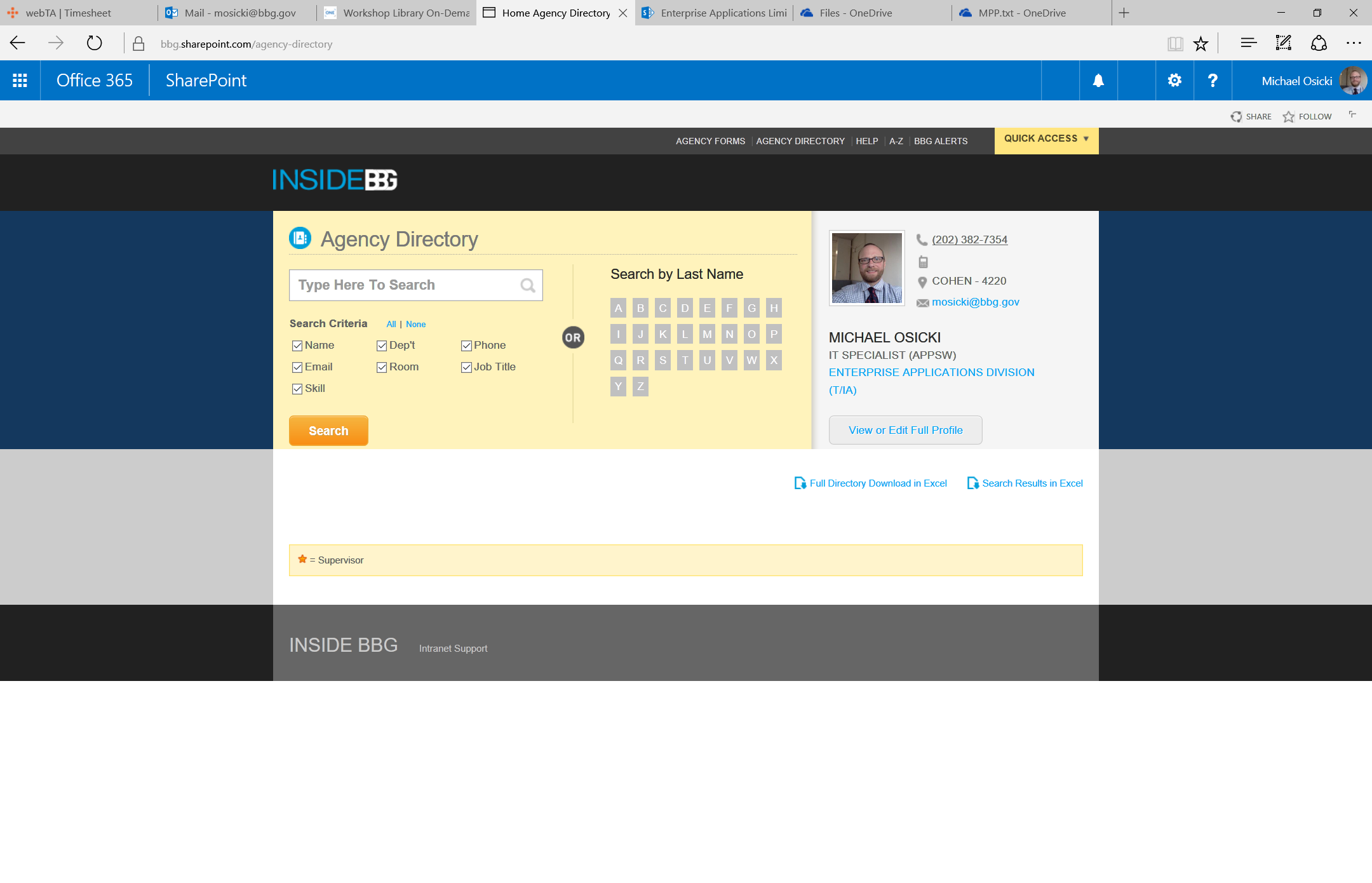Open the HELP menu item
This screenshot has width=1372, height=883.
(866, 141)
